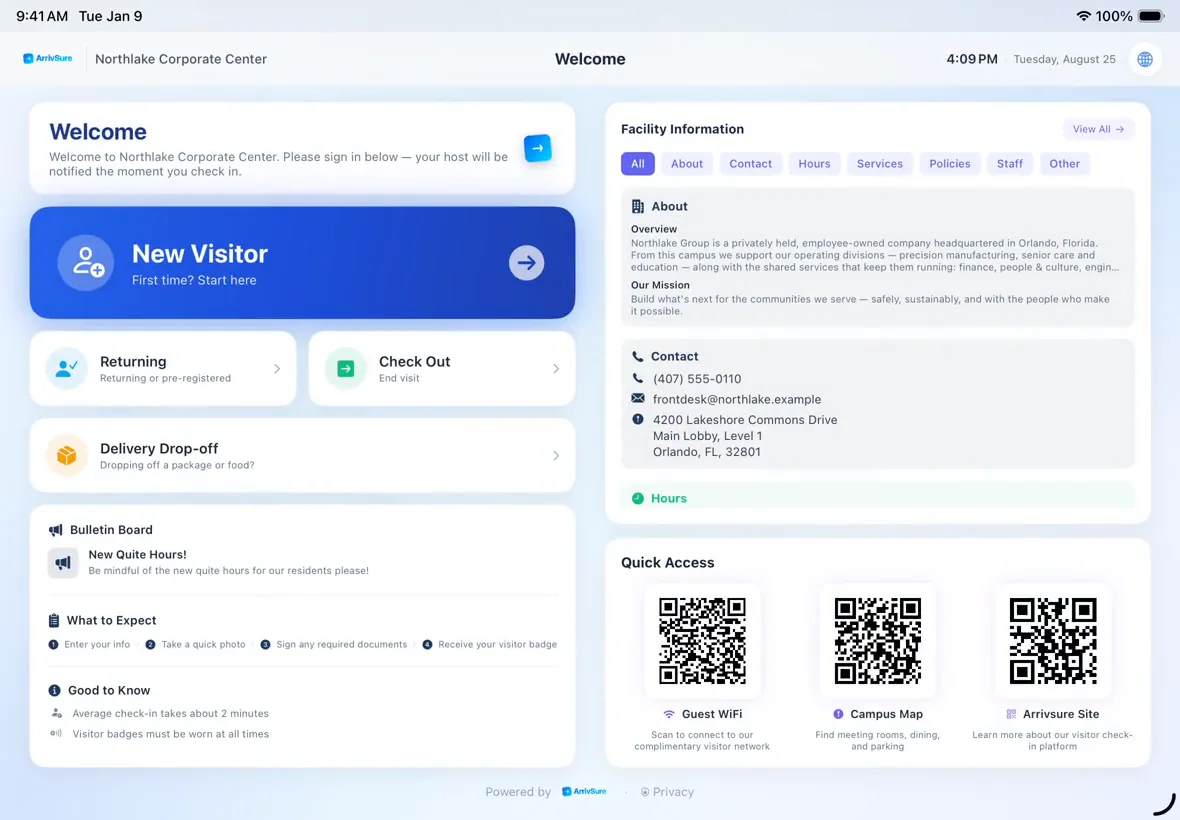The width and height of the screenshot is (1180, 820).
Task: Tap the New Quite Hours announcement icon
Action: tap(63, 563)
